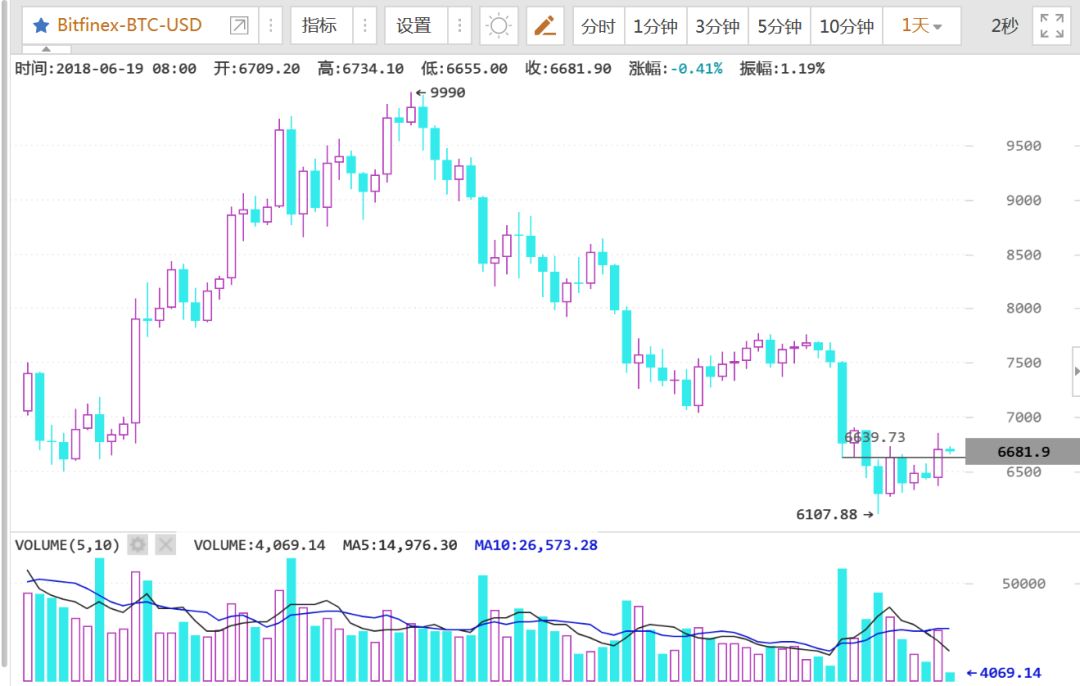Toggle fullscreen chart icon
1080x686 pixels.
point(1052,26)
